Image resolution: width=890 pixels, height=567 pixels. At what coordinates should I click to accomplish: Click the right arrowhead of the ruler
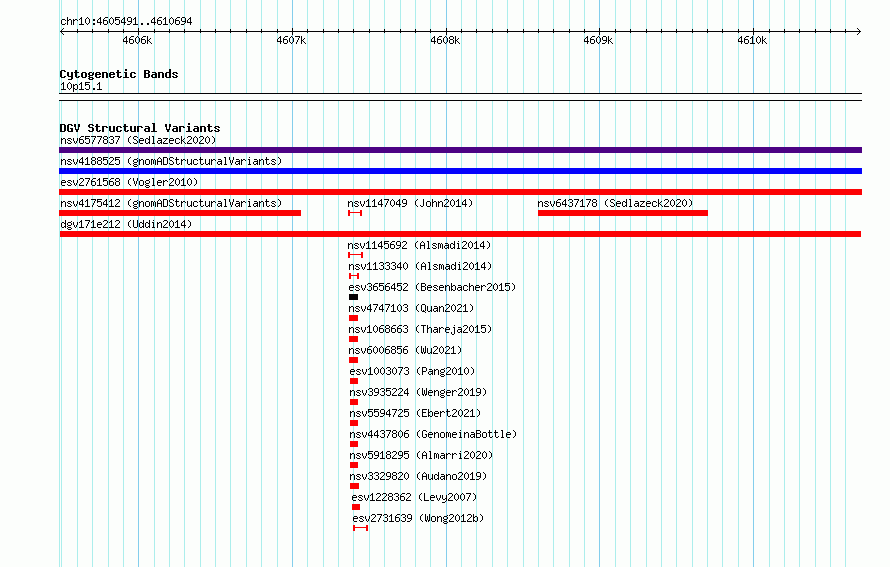pyautogui.click(x=859, y=31)
